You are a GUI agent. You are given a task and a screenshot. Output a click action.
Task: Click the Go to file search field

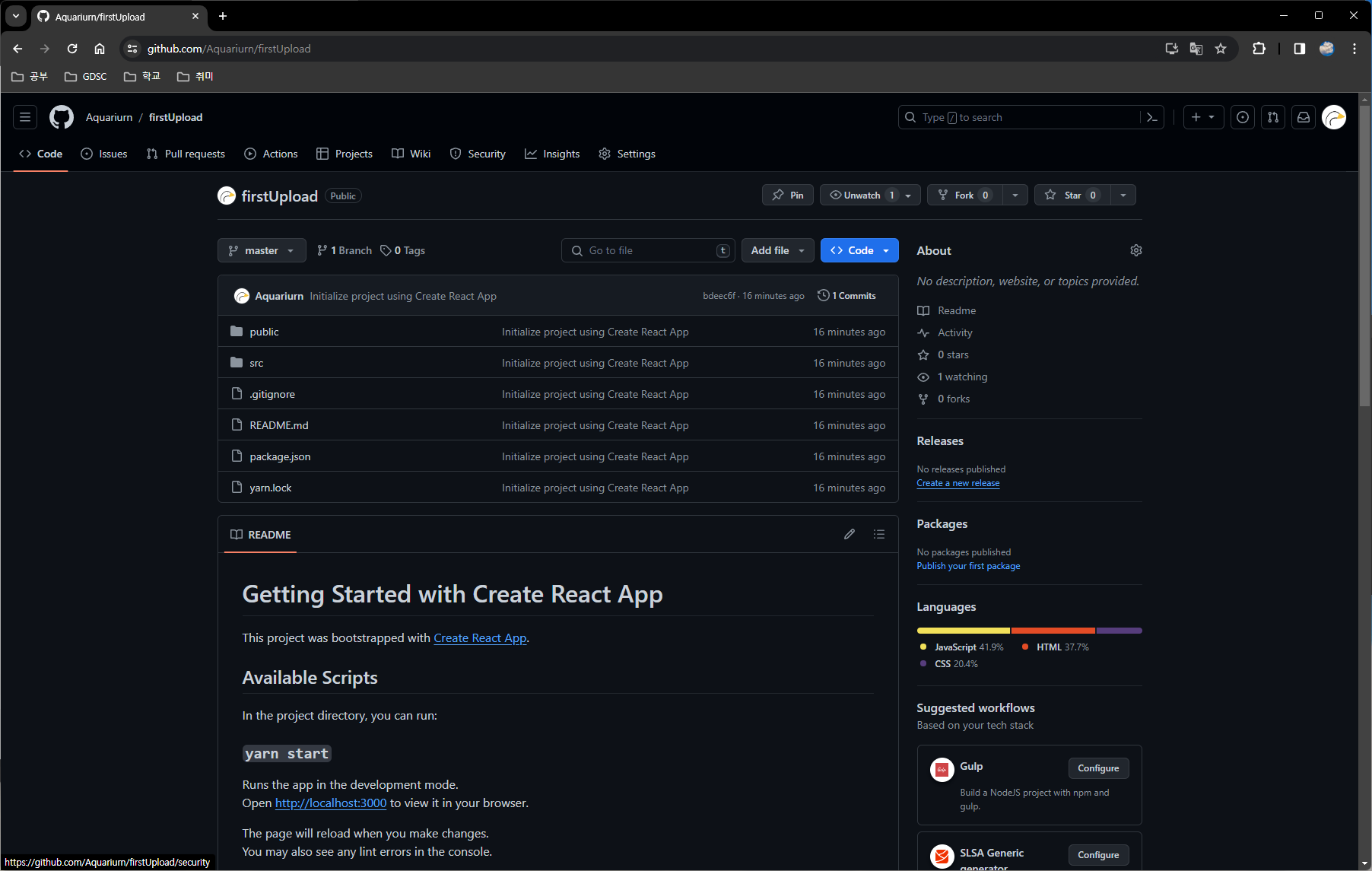tap(648, 250)
